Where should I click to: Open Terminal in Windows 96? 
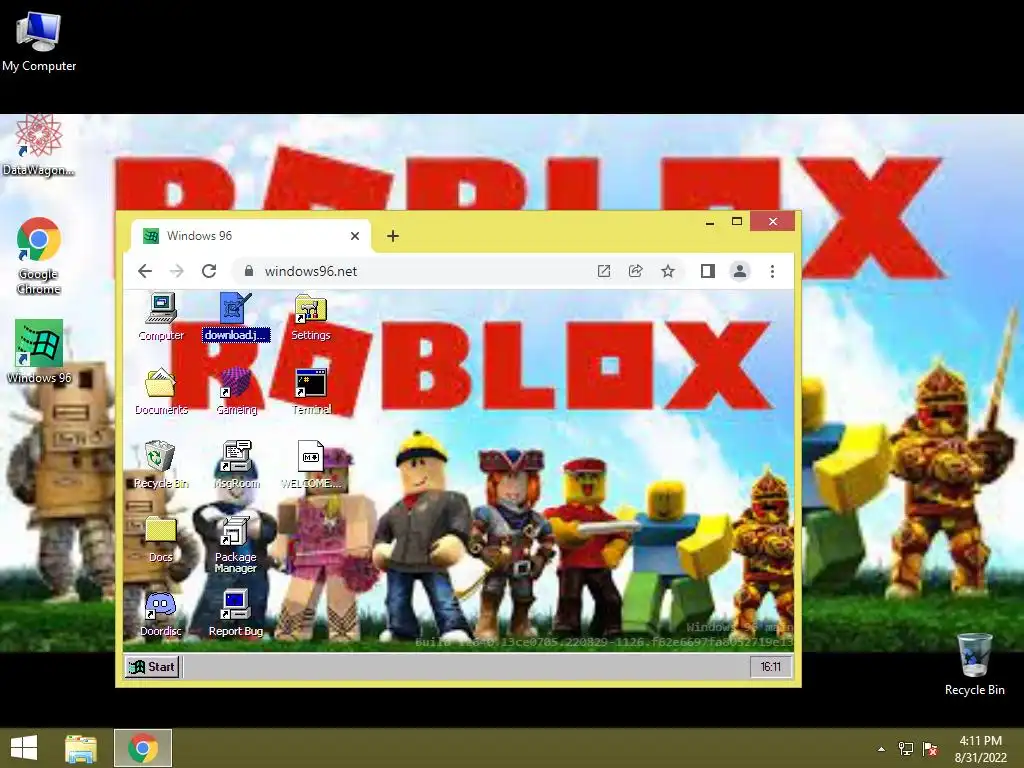pos(311,392)
